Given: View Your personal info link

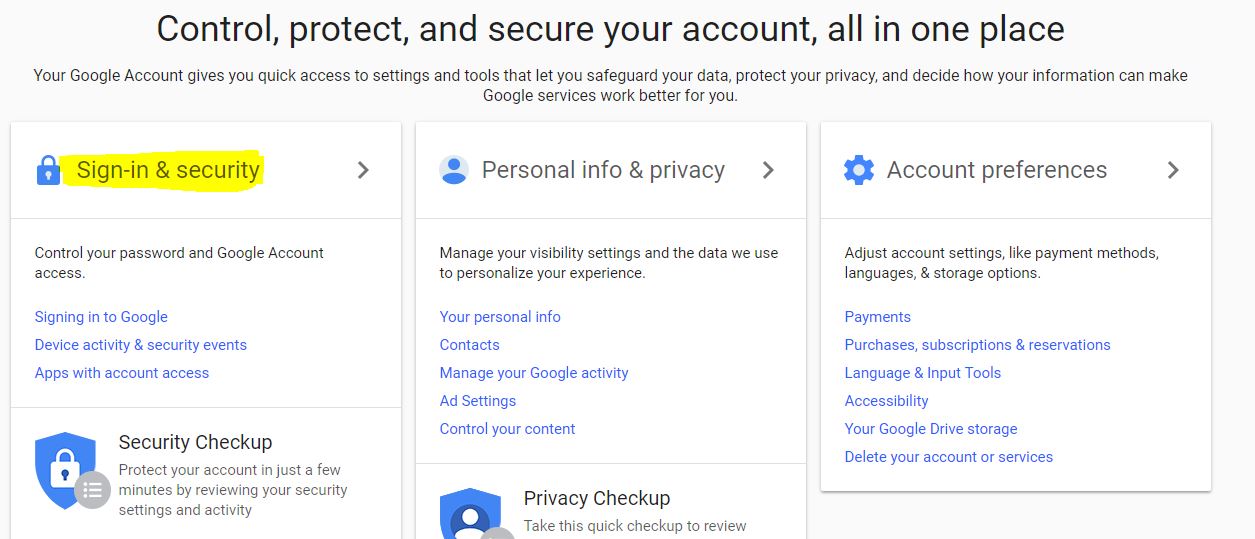Looking at the screenshot, I should pos(500,317).
